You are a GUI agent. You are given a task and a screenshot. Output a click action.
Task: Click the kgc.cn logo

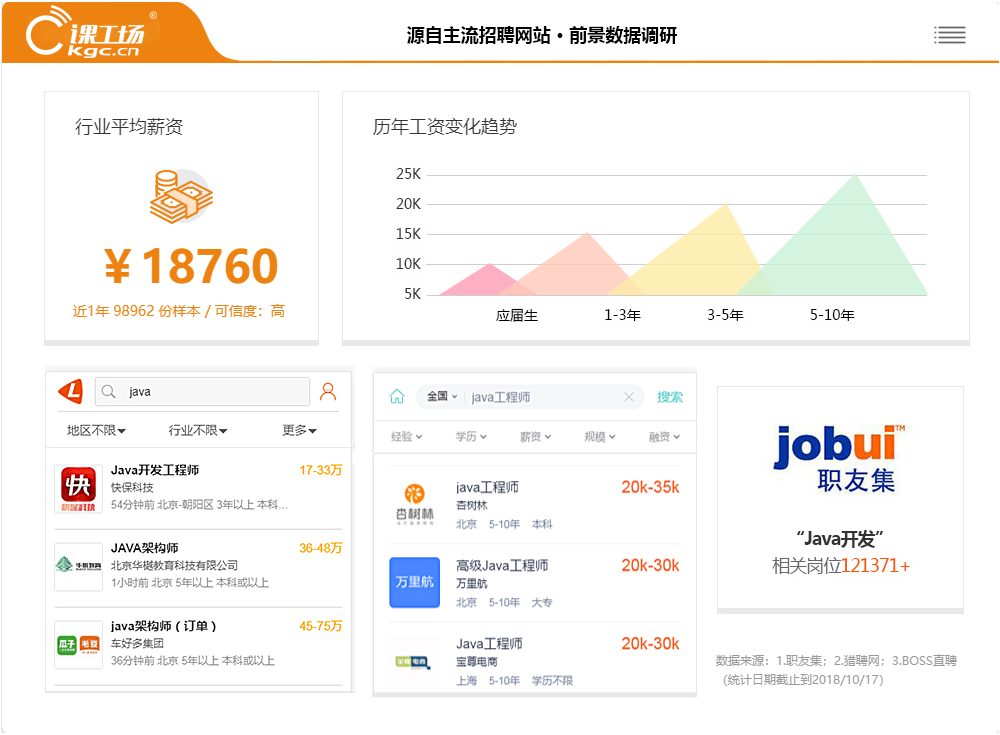(x=86, y=34)
